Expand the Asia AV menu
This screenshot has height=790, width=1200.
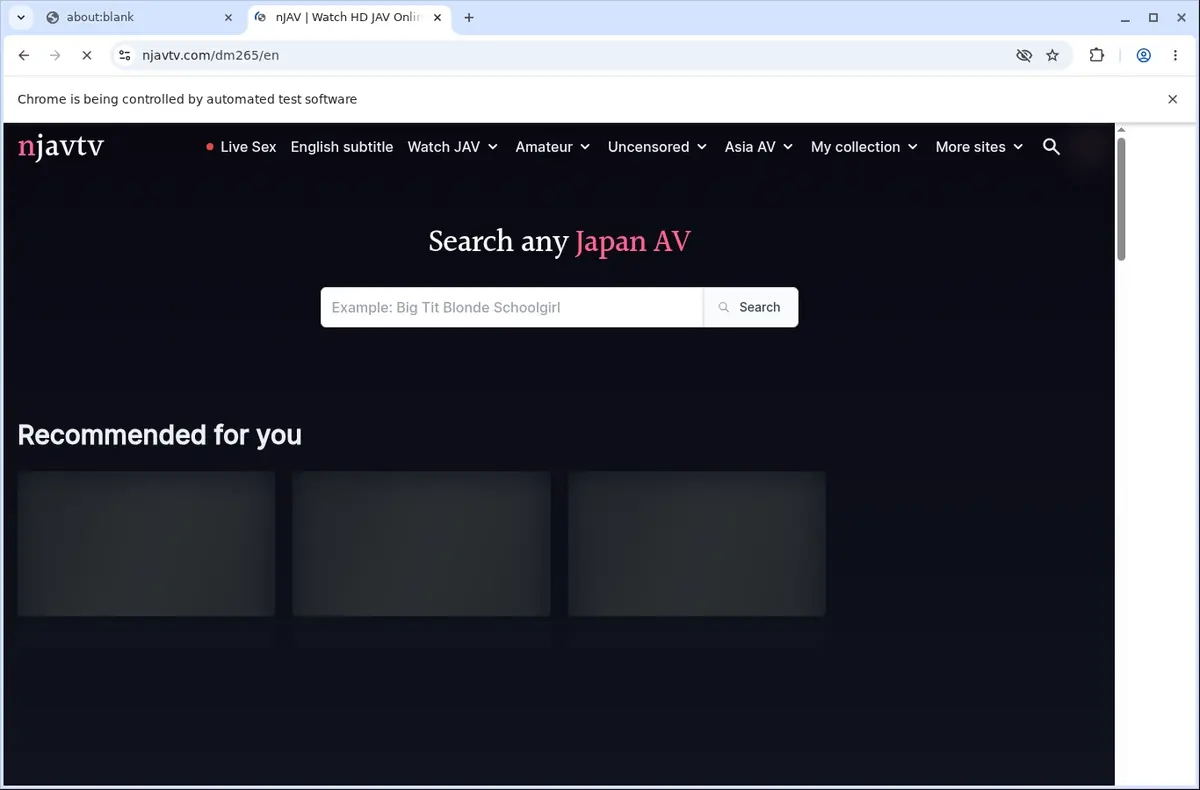coord(759,147)
